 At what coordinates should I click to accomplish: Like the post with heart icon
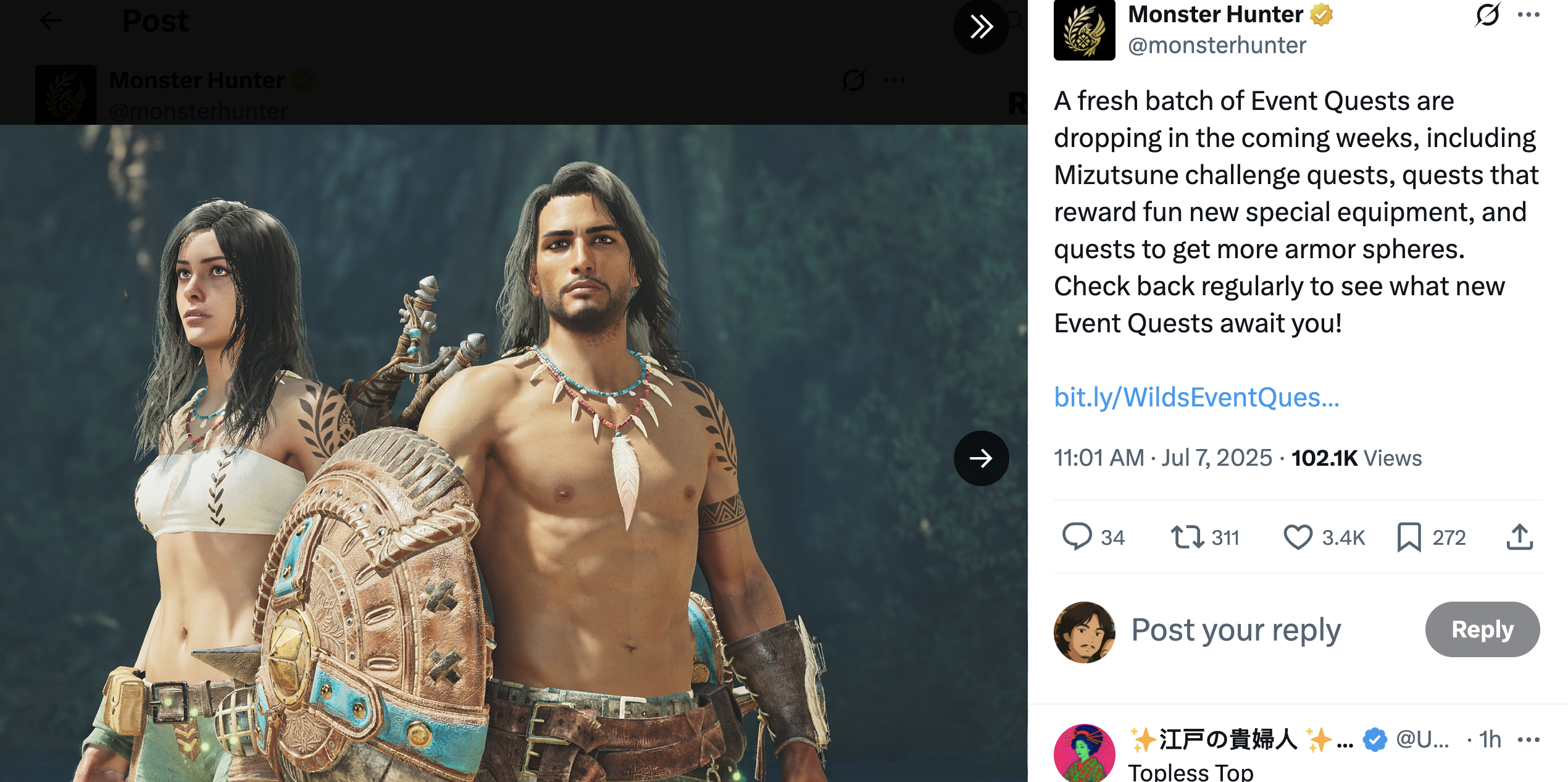coord(1298,537)
